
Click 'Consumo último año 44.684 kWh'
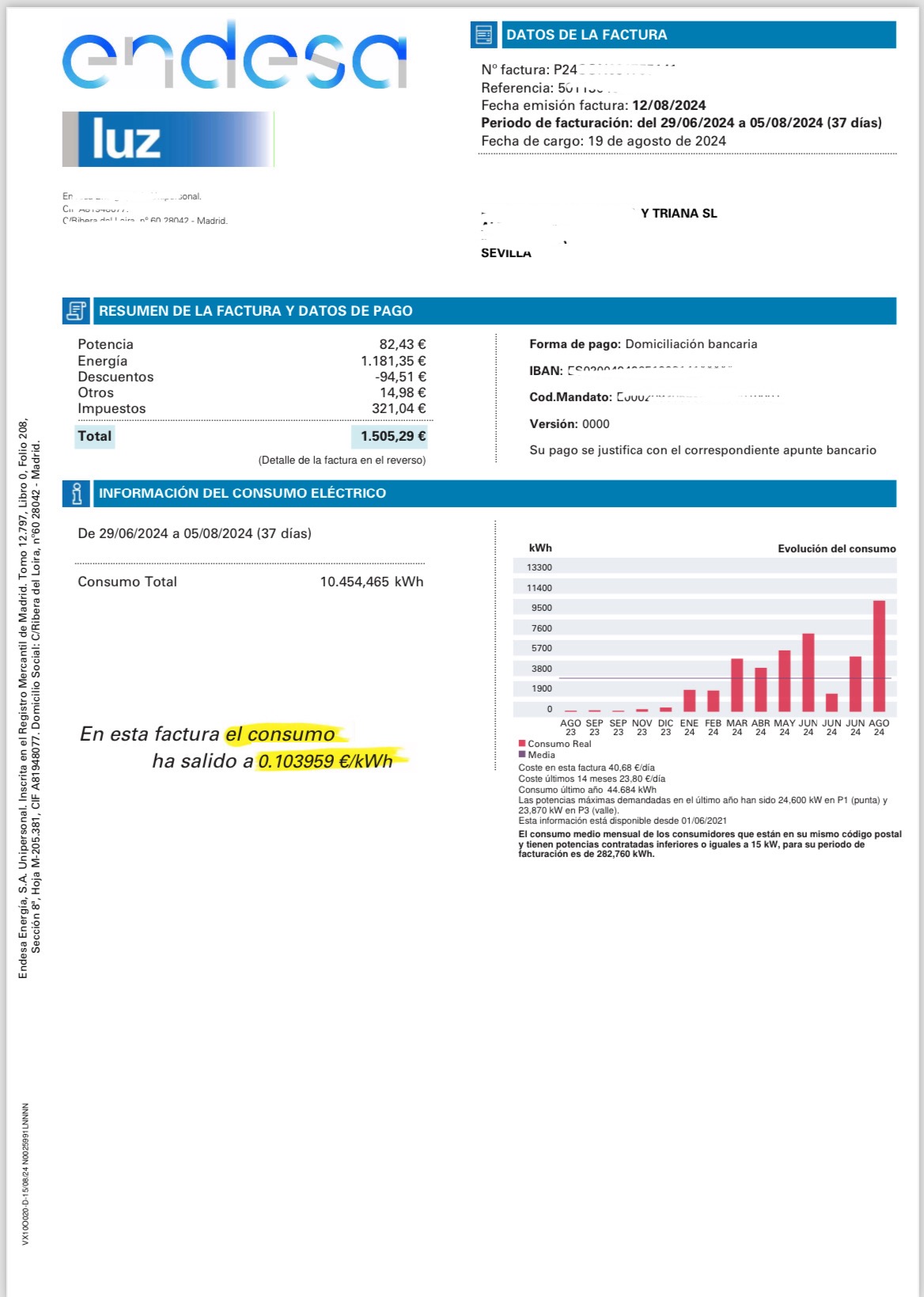coord(587,790)
